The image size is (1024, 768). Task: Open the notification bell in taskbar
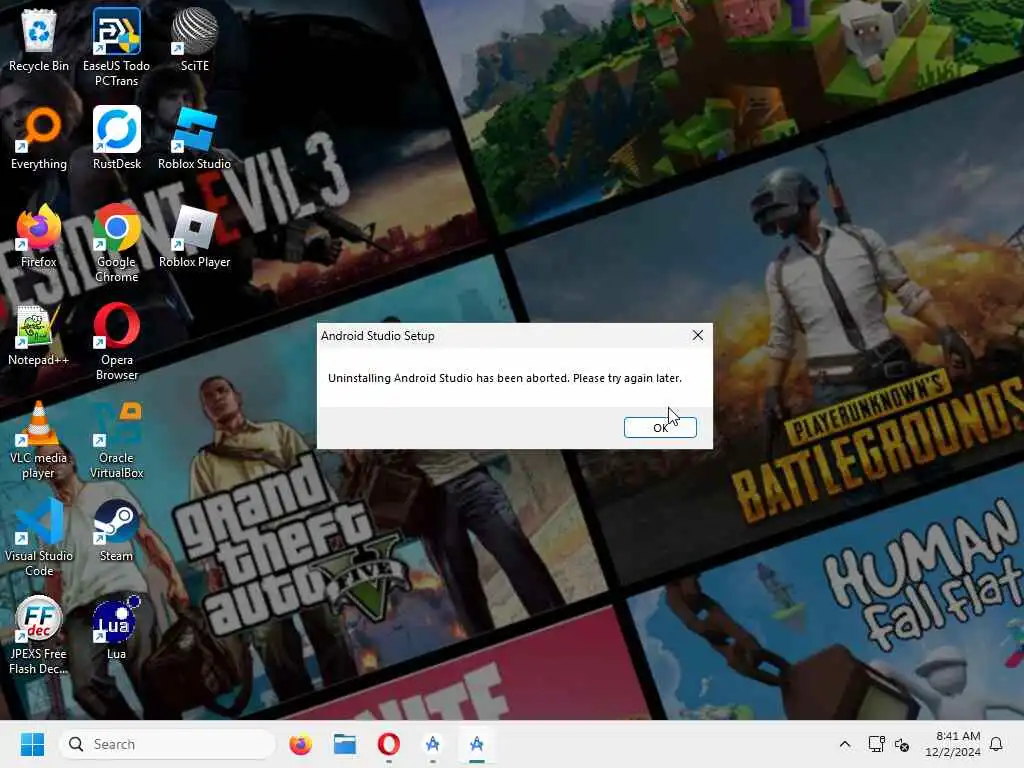pyautogui.click(x=996, y=744)
